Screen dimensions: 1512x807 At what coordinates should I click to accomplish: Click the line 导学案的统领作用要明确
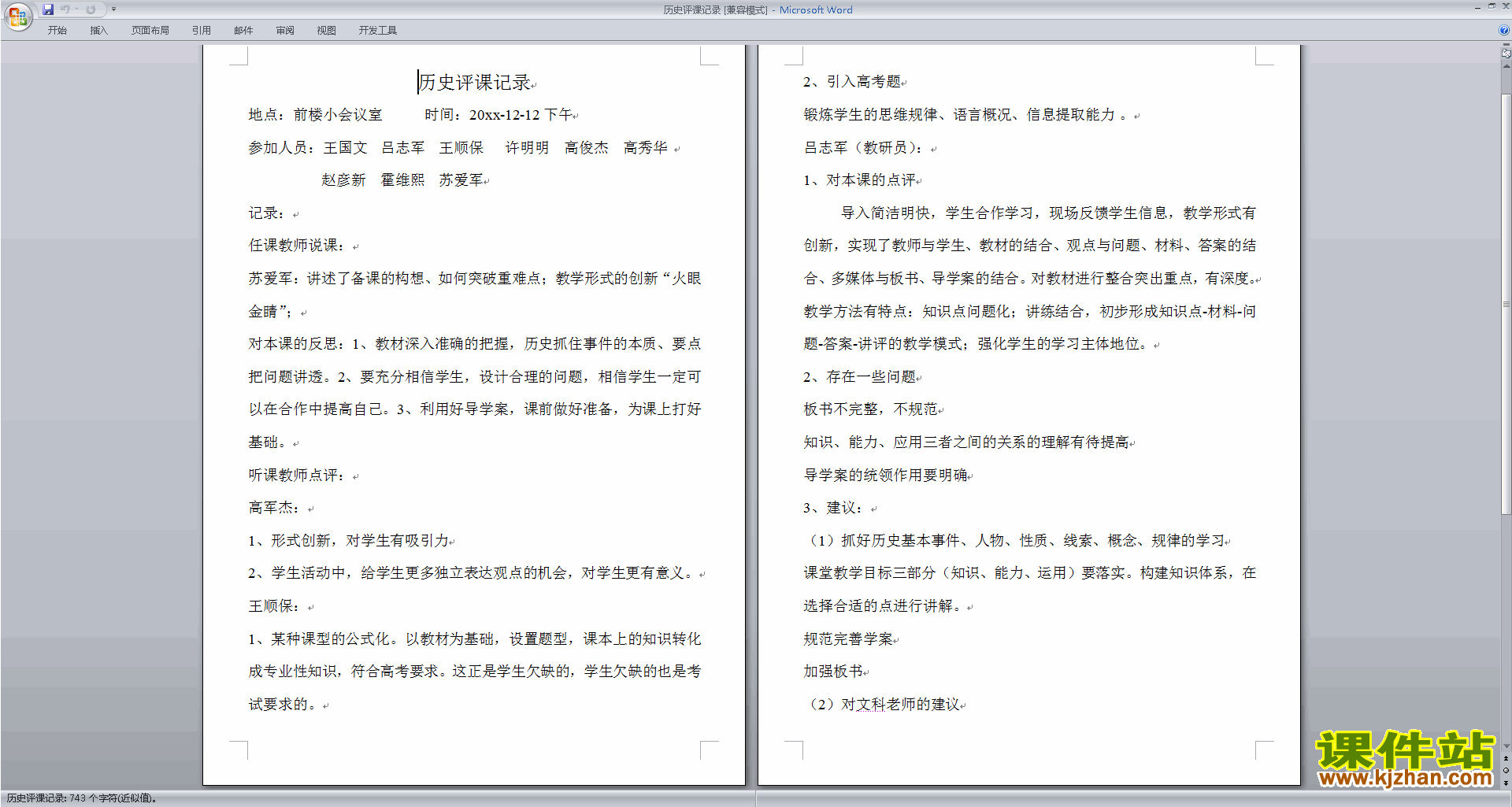tap(885, 476)
